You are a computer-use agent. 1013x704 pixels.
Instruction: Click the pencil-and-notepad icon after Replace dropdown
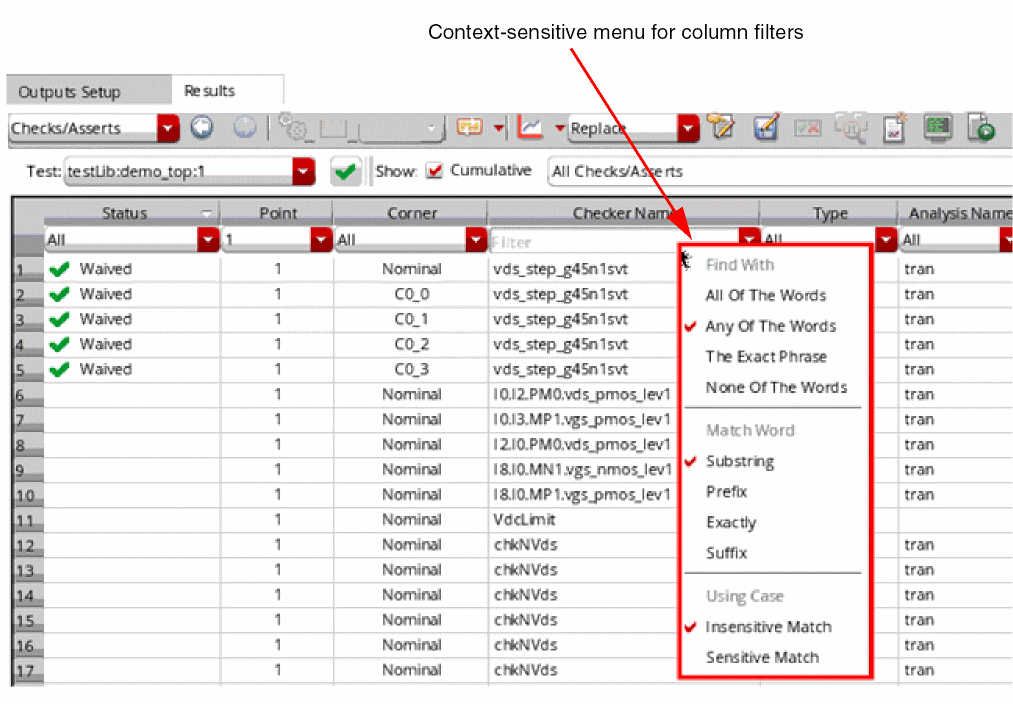[720, 128]
